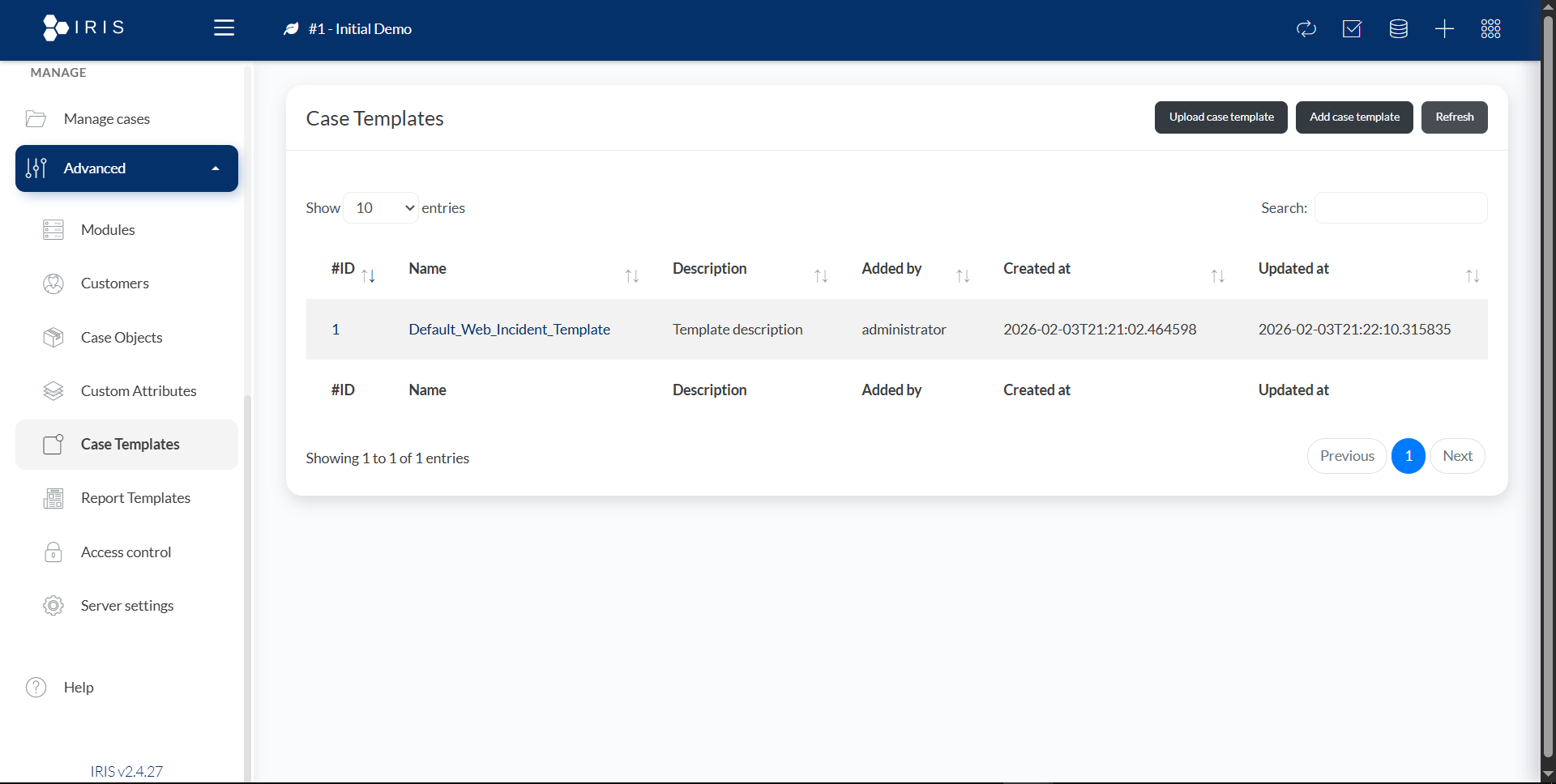Click the page scrollbar down arrow
The width and height of the screenshot is (1556, 784).
1548,774
